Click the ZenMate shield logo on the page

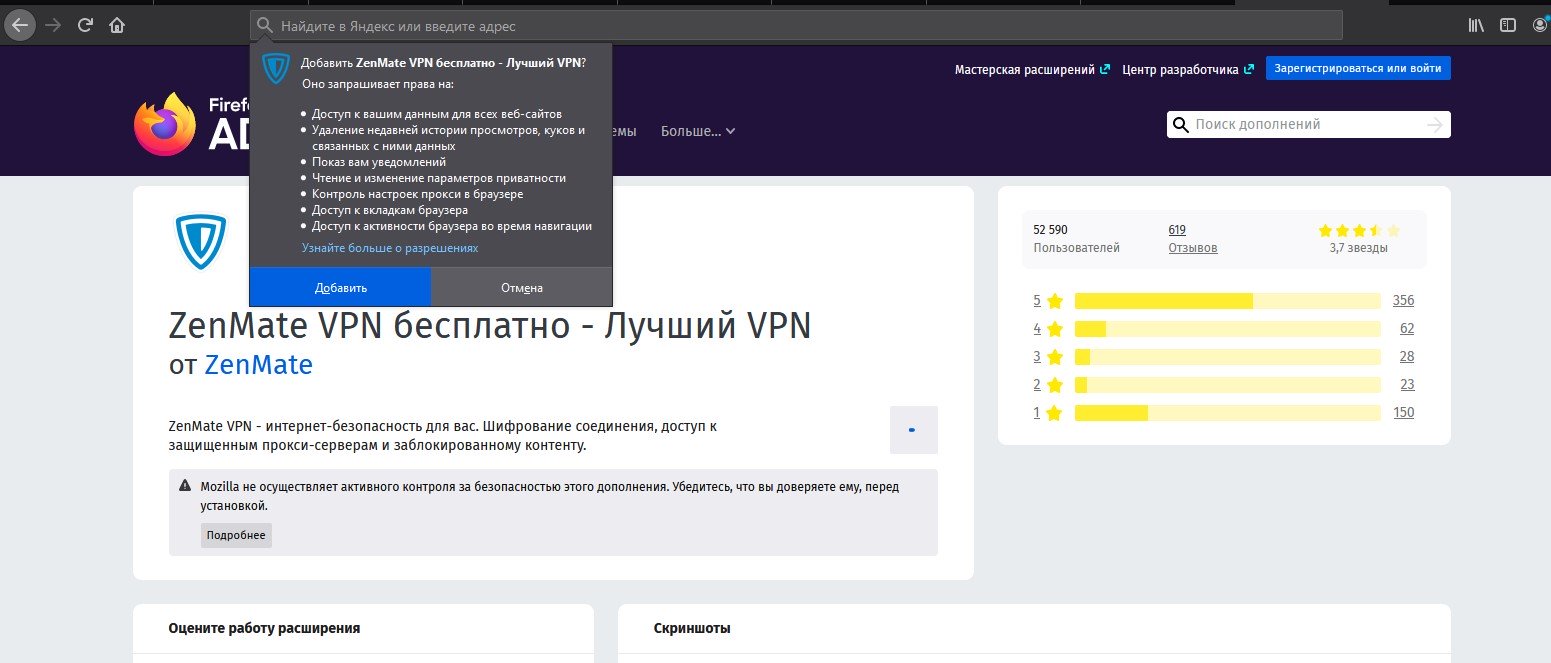coord(202,242)
